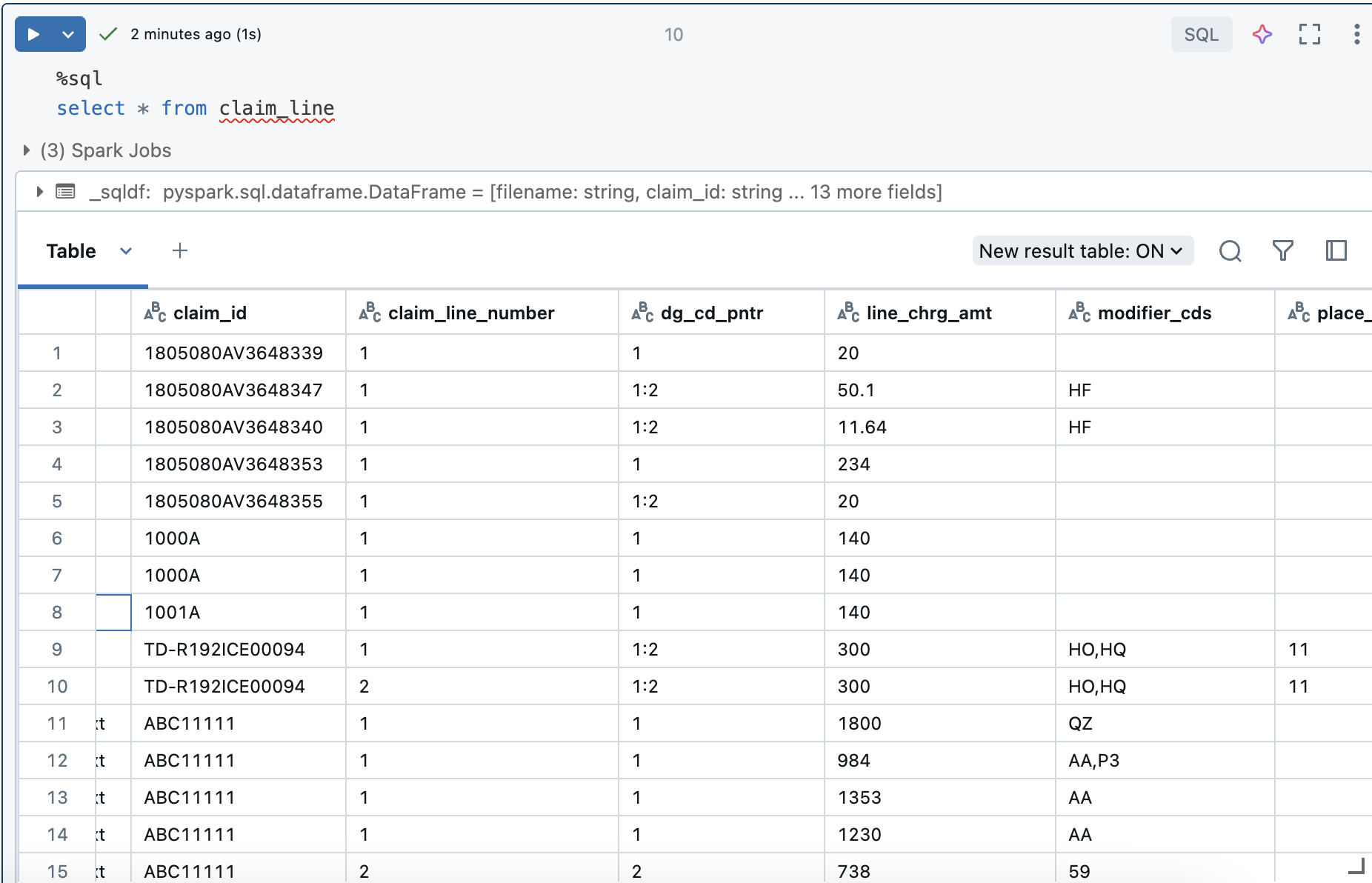Expand the _sqldf DataFrame schema
This screenshot has width=1372, height=883.
coord(40,192)
